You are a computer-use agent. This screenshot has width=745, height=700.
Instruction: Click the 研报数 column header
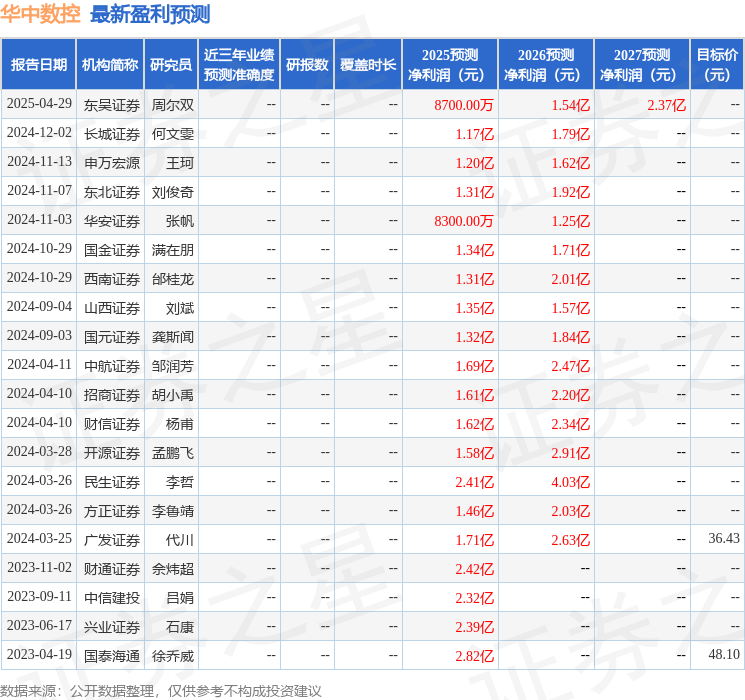(x=307, y=65)
